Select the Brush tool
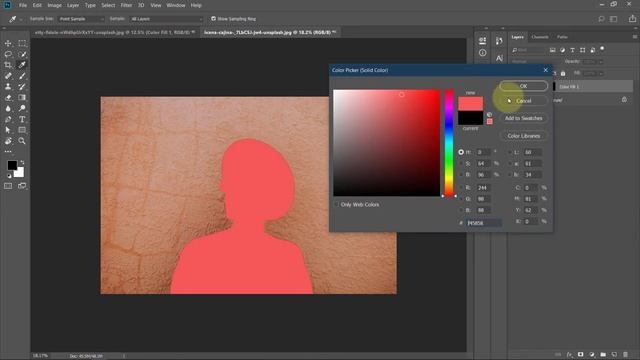Viewport: 640px width, 360px height. [22, 76]
